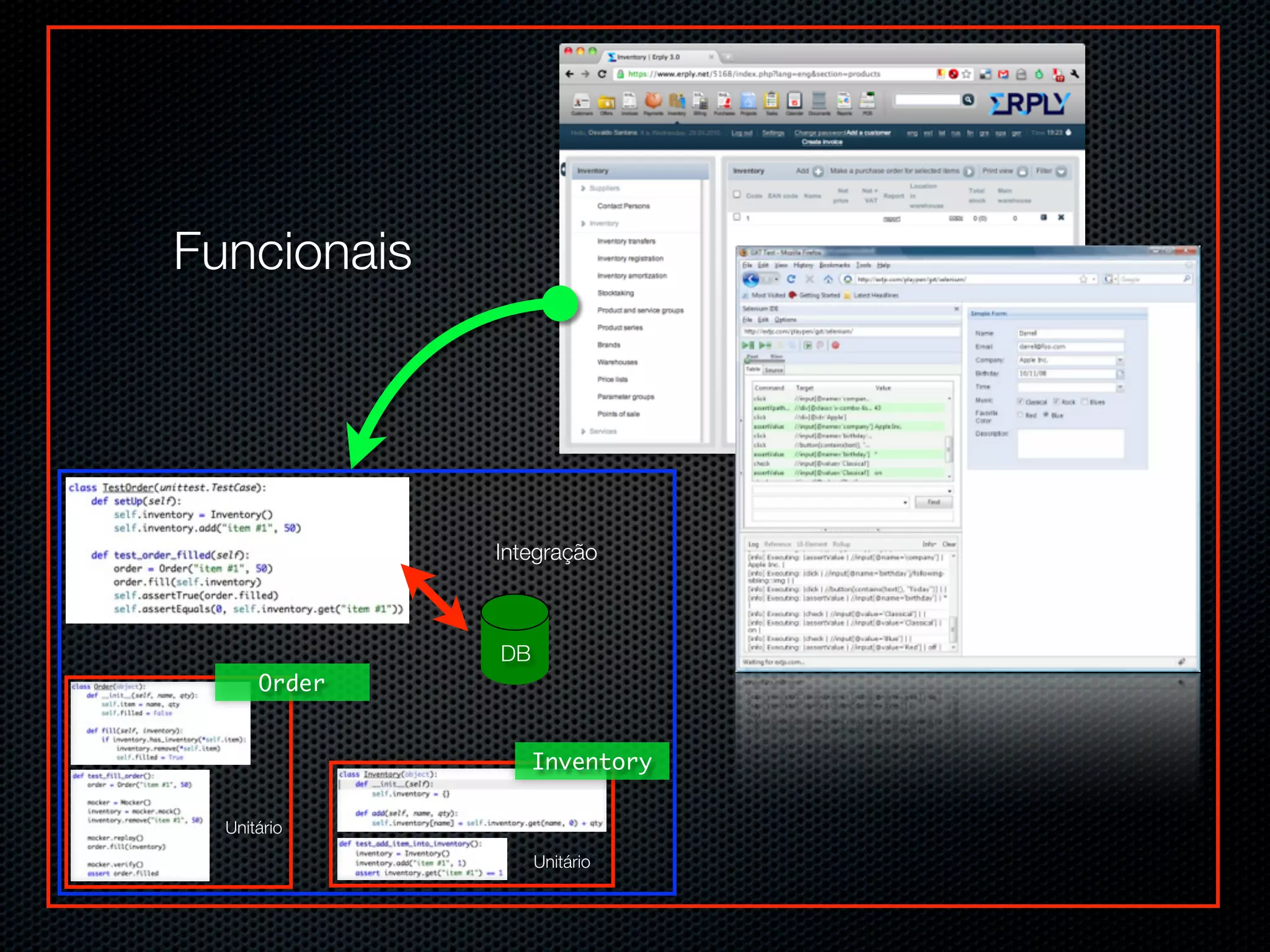Click the Firefox home icon
This screenshot has height=952, width=1270.
coord(828,280)
